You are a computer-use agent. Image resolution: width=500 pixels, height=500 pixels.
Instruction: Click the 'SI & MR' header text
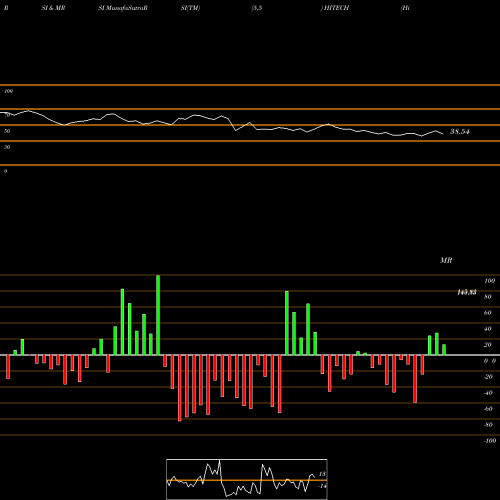click(x=53, y=8)
